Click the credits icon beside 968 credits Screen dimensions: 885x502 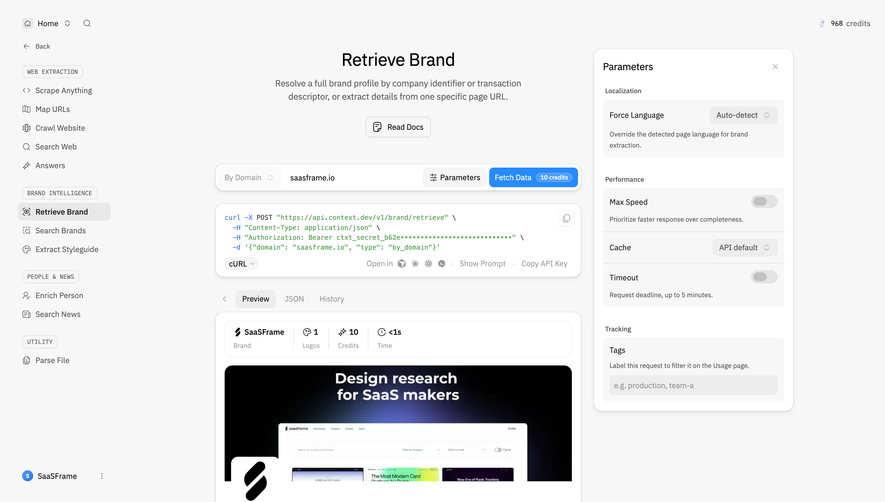[x=822, y=24]
